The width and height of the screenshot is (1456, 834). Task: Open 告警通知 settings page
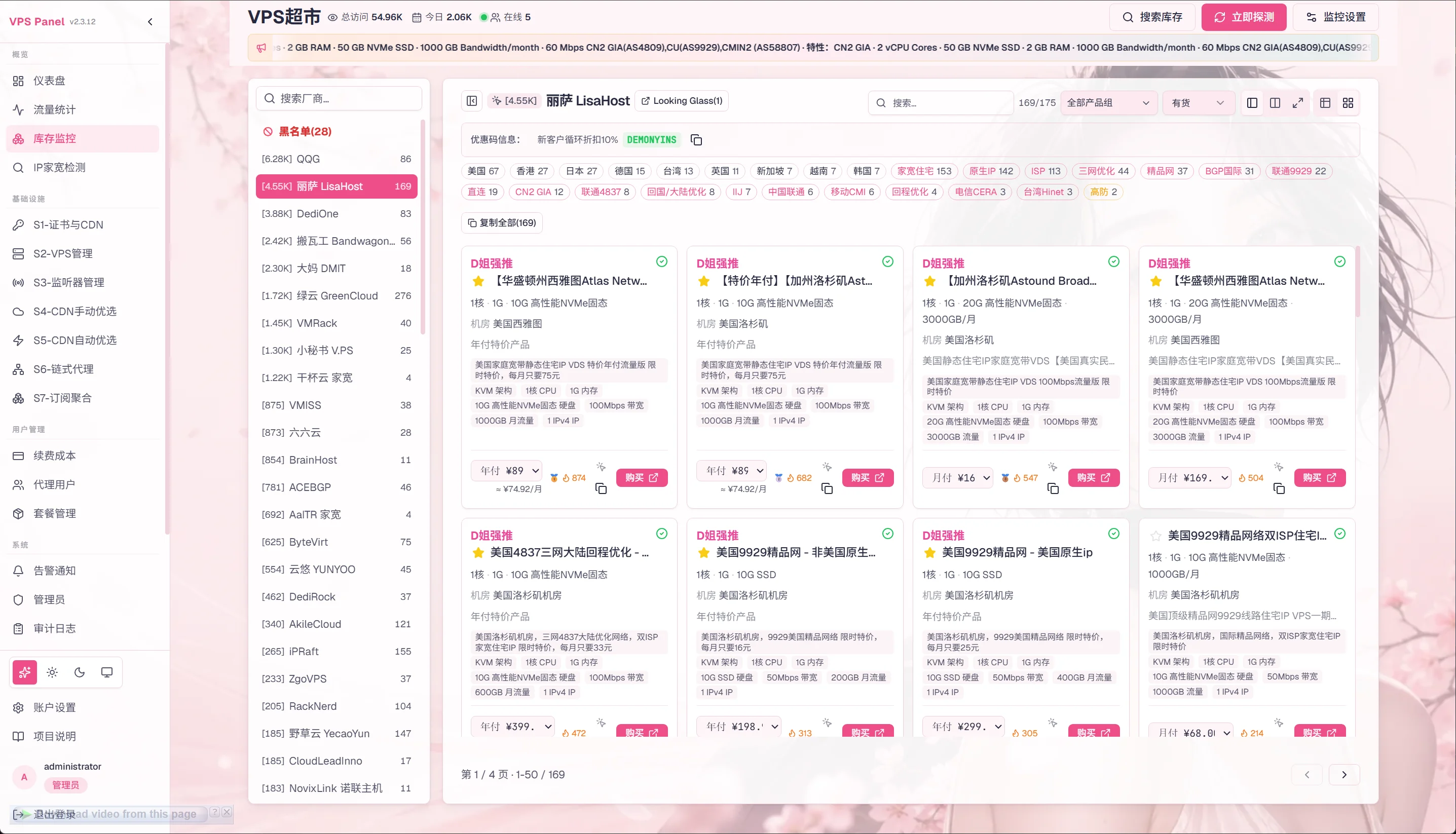(x=83, y=571)
